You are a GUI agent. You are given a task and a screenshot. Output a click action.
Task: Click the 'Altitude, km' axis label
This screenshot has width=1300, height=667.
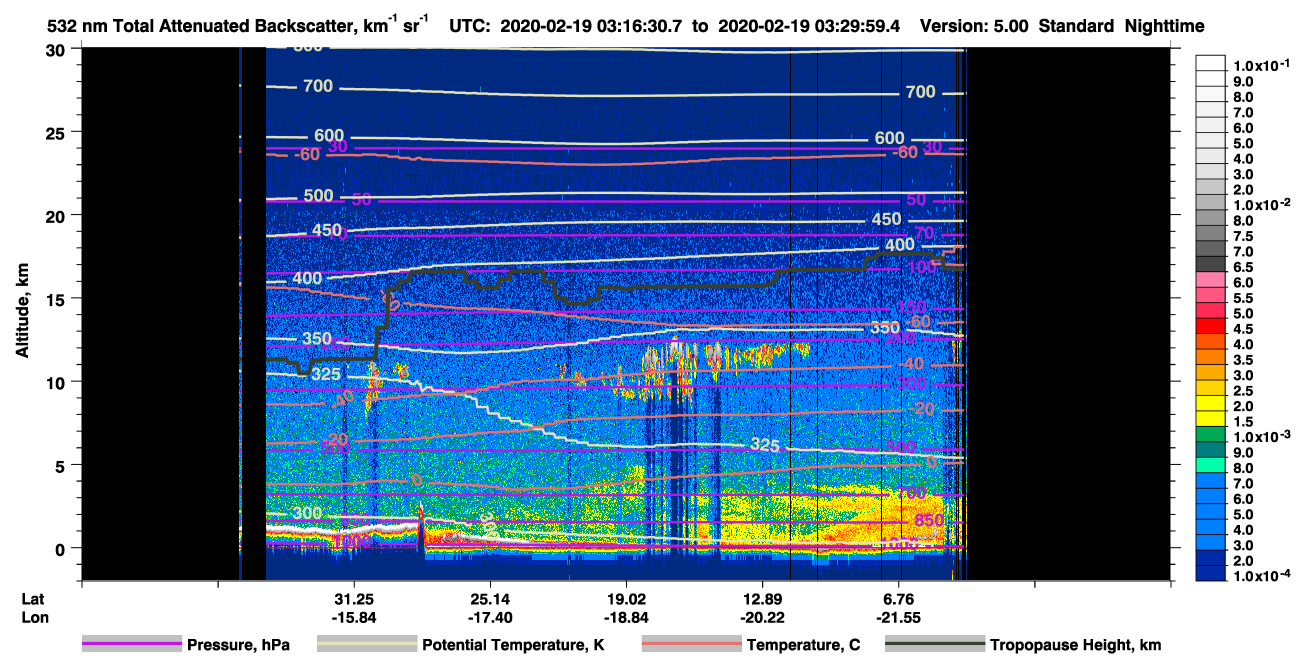[21, 313]
